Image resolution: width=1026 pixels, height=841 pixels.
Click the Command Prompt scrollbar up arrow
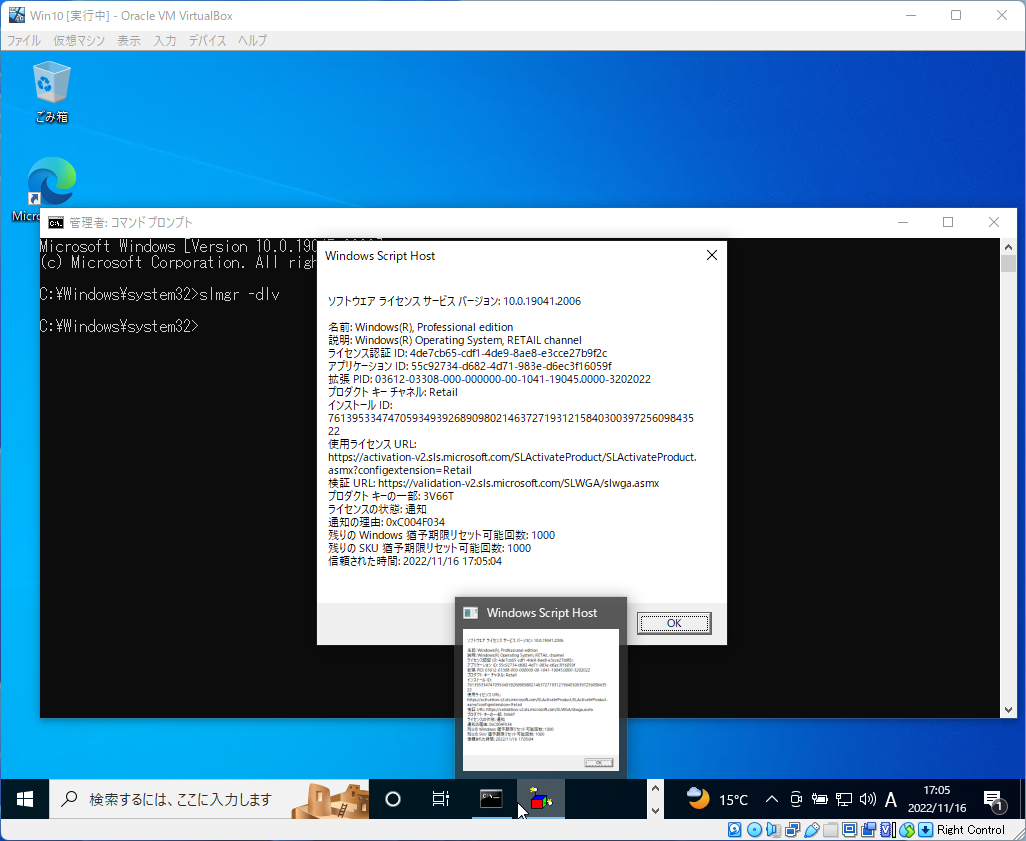[x=1008, y=247]
